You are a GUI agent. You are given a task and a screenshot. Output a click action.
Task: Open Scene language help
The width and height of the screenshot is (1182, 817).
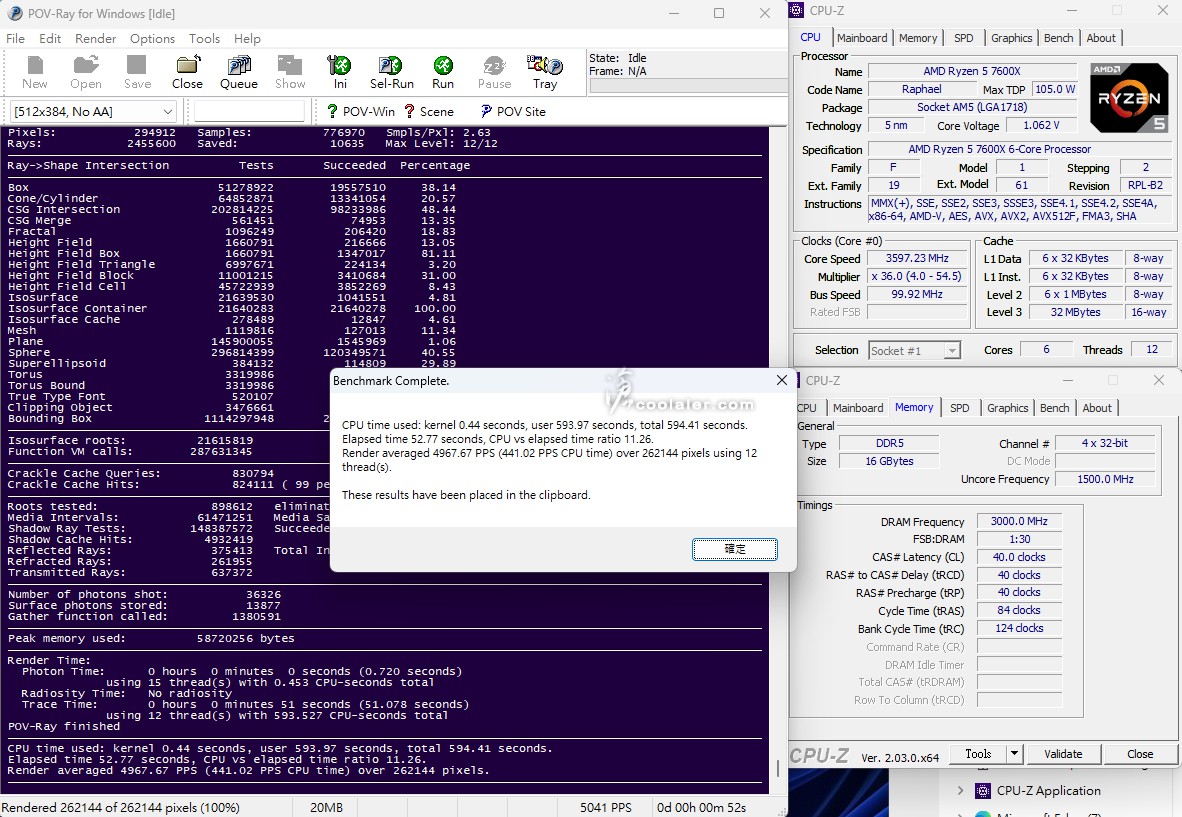(429, 112)
